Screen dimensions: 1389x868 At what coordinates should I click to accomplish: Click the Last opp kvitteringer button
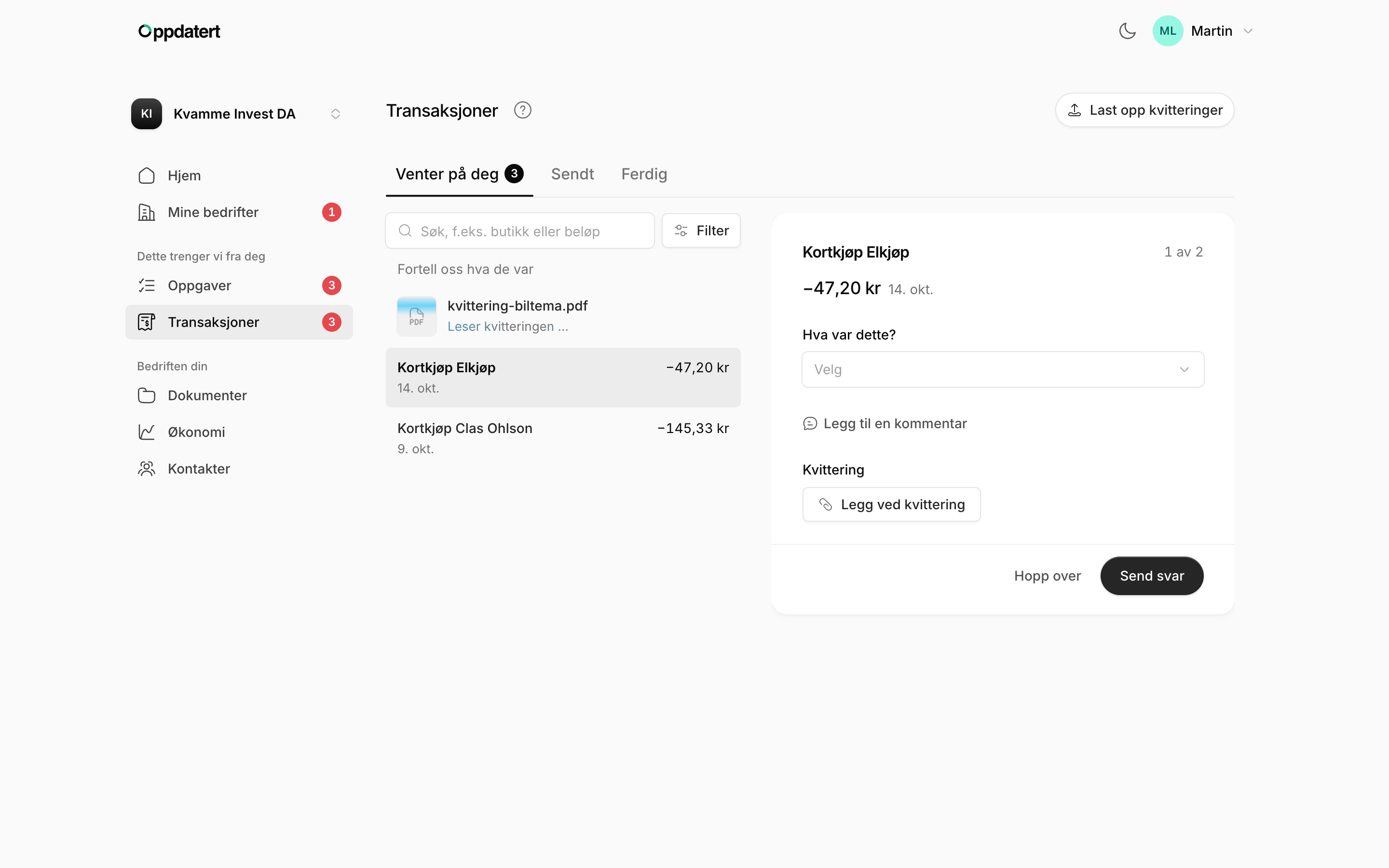pos(1144,110)
